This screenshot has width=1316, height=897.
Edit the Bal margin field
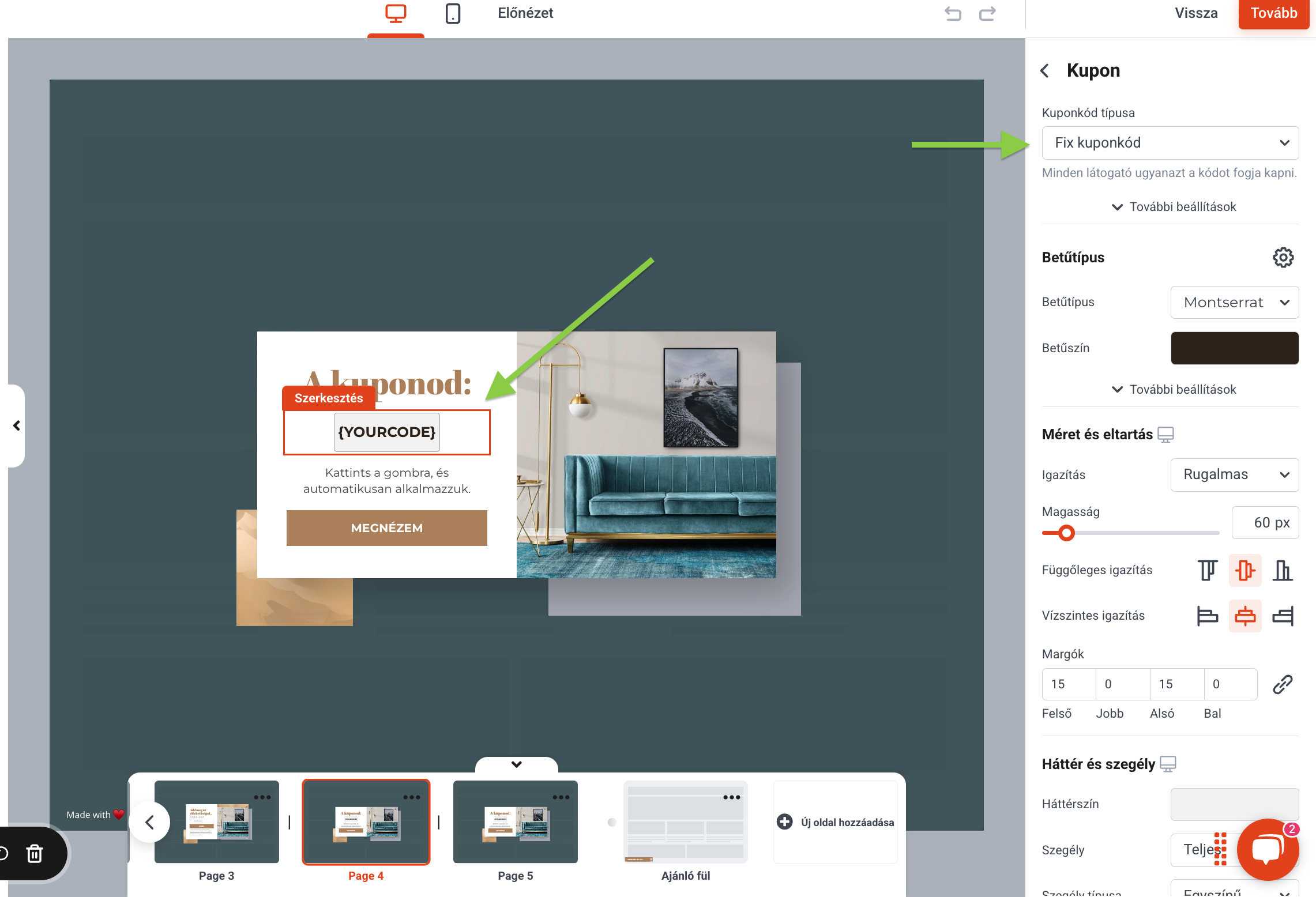(x=1231, y=684)
